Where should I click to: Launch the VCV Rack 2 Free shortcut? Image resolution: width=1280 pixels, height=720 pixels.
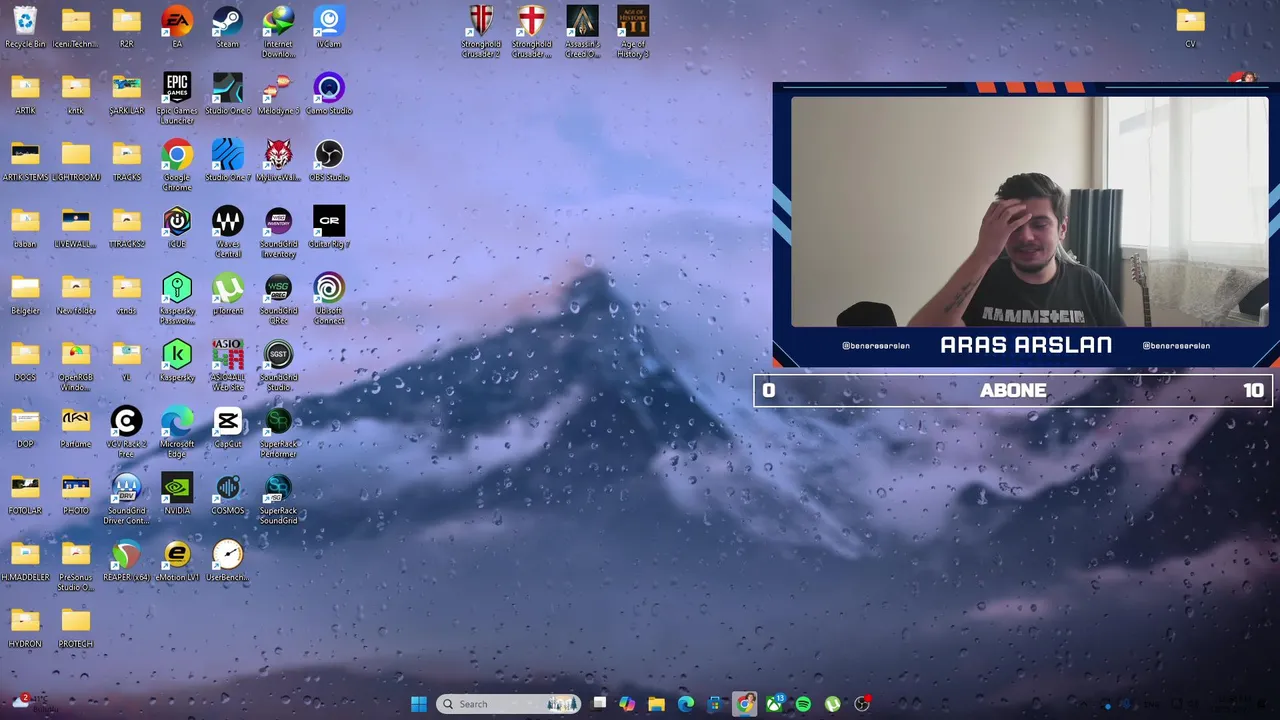point(126,432)
